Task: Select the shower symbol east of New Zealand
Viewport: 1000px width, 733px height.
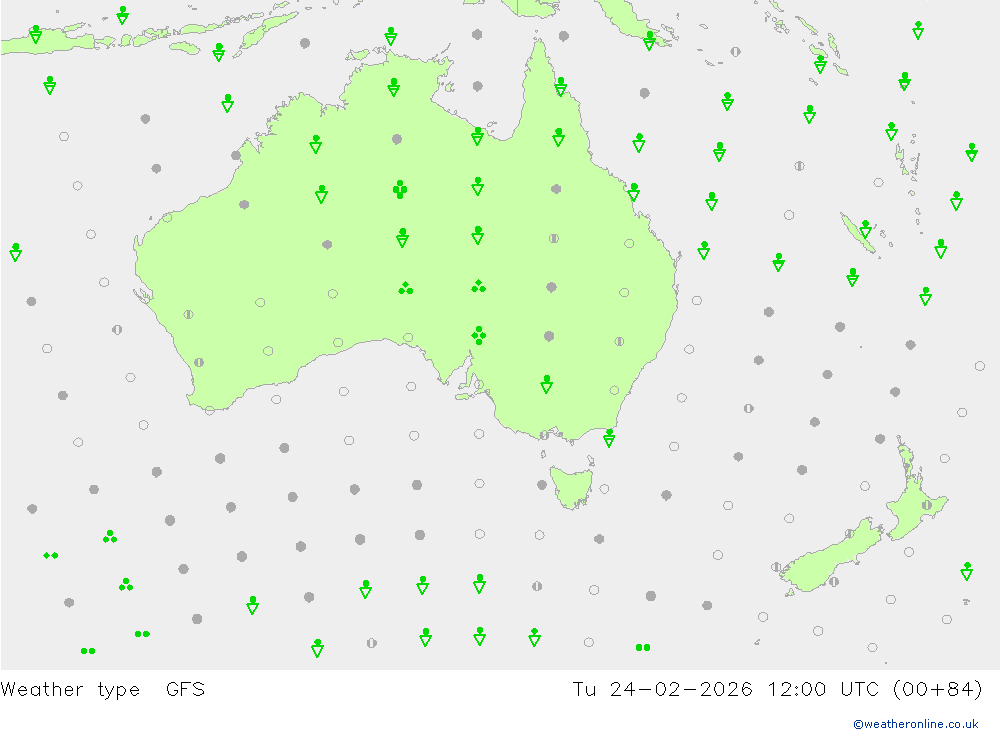Action: (x=967, y=570)
